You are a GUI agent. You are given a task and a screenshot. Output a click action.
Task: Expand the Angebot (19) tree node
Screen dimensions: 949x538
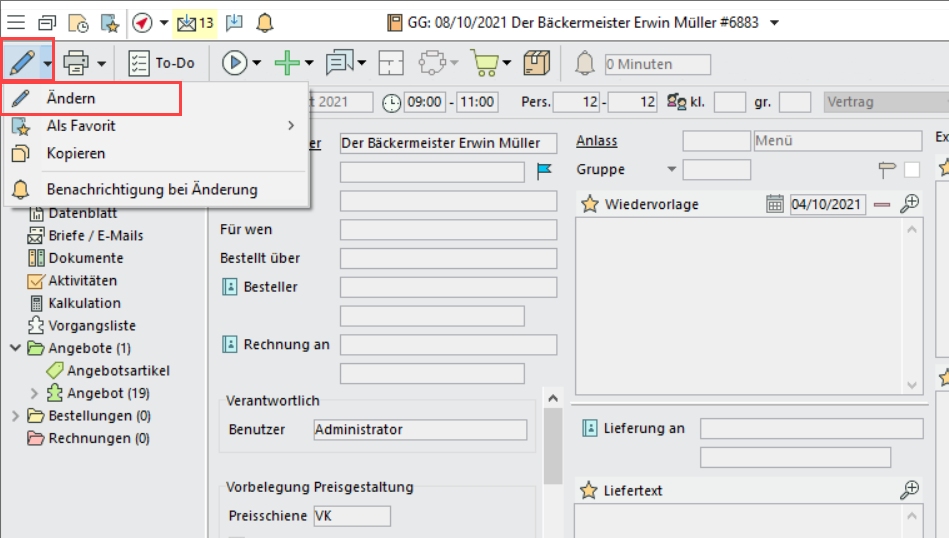pos(35,393)
